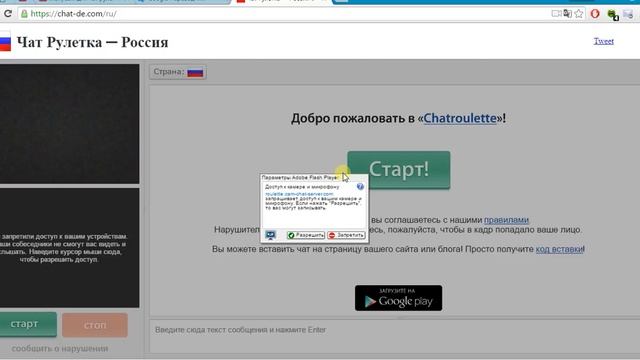The height and width of the screenshot is (360, 640).
Task: Click the blue help question icon in Flash dialog
Action: point(360,187)
